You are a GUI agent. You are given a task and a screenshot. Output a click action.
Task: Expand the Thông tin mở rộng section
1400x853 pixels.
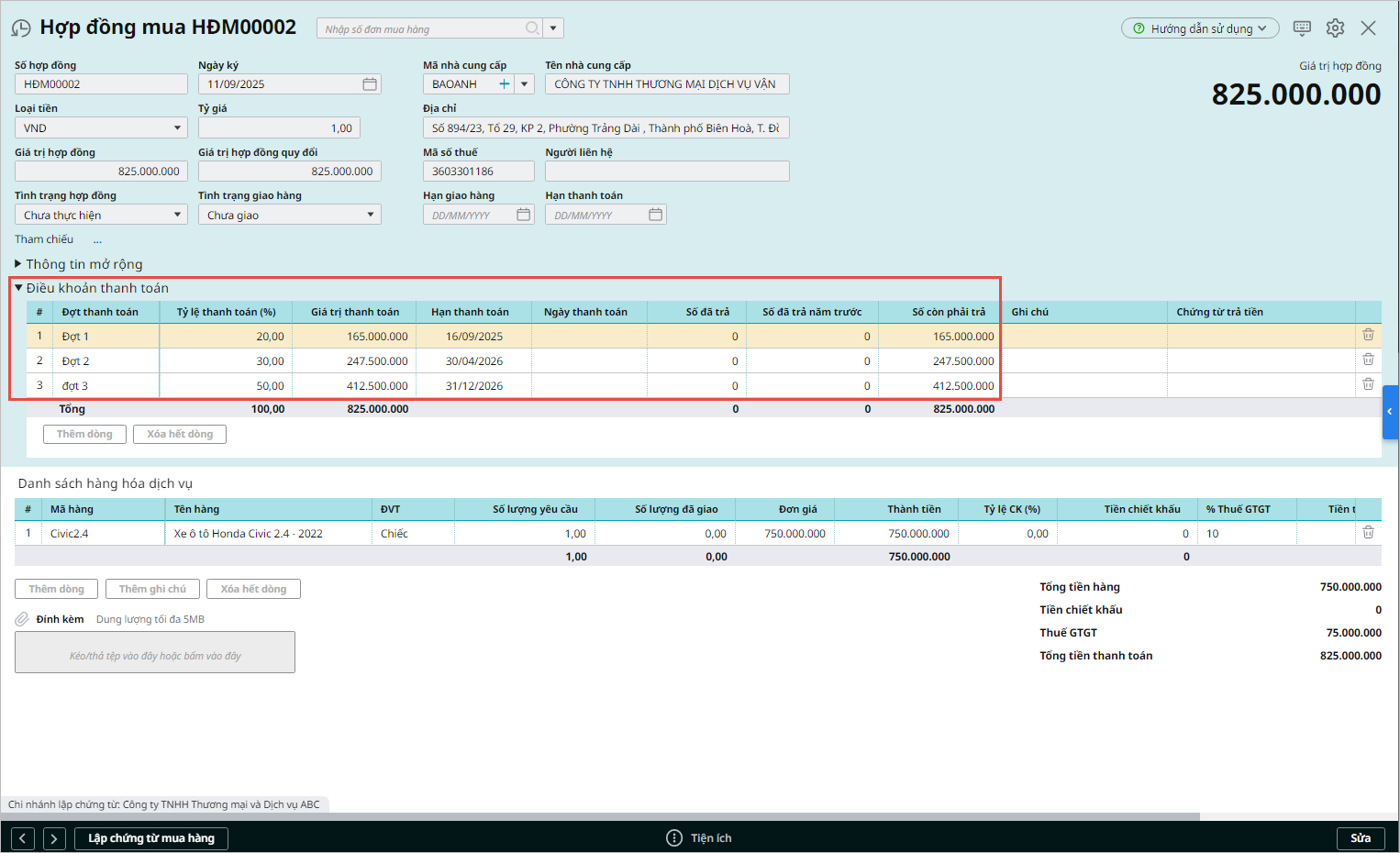[18, 264]
